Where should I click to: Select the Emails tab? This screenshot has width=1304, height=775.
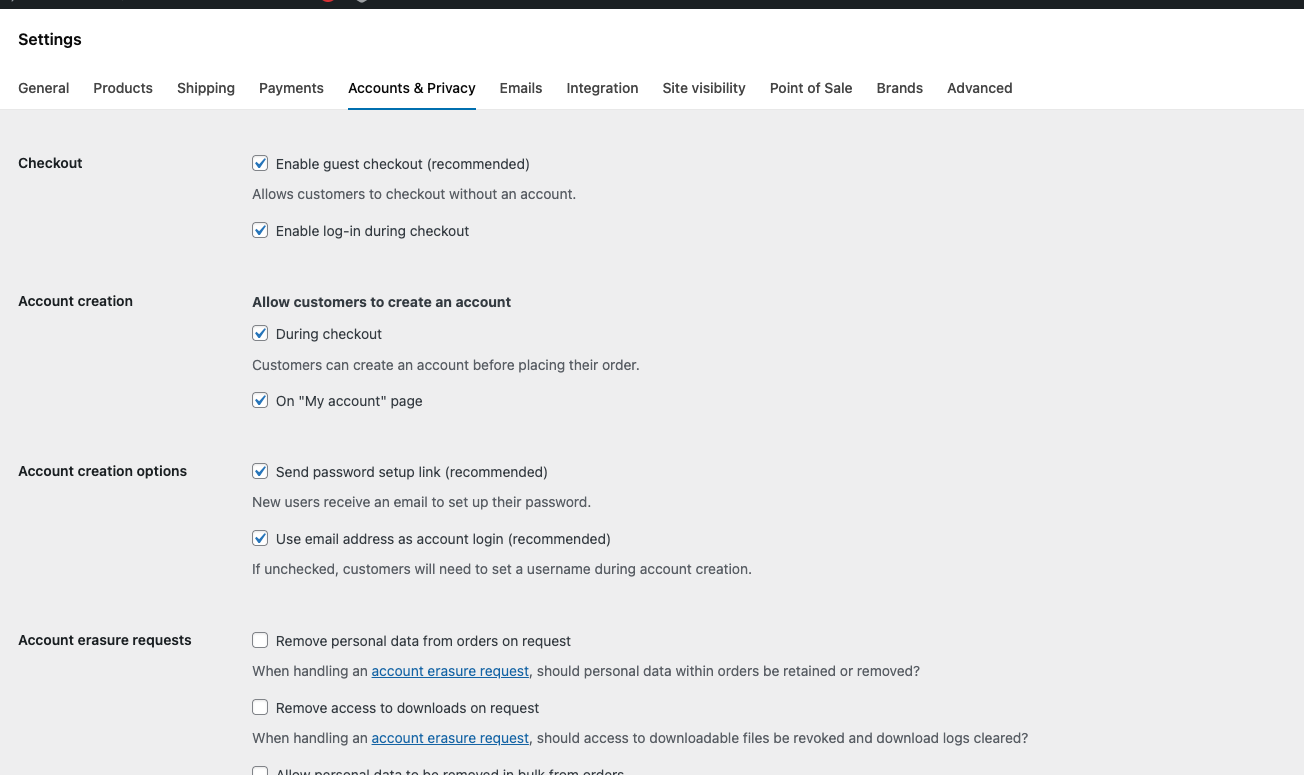[521, 88]
